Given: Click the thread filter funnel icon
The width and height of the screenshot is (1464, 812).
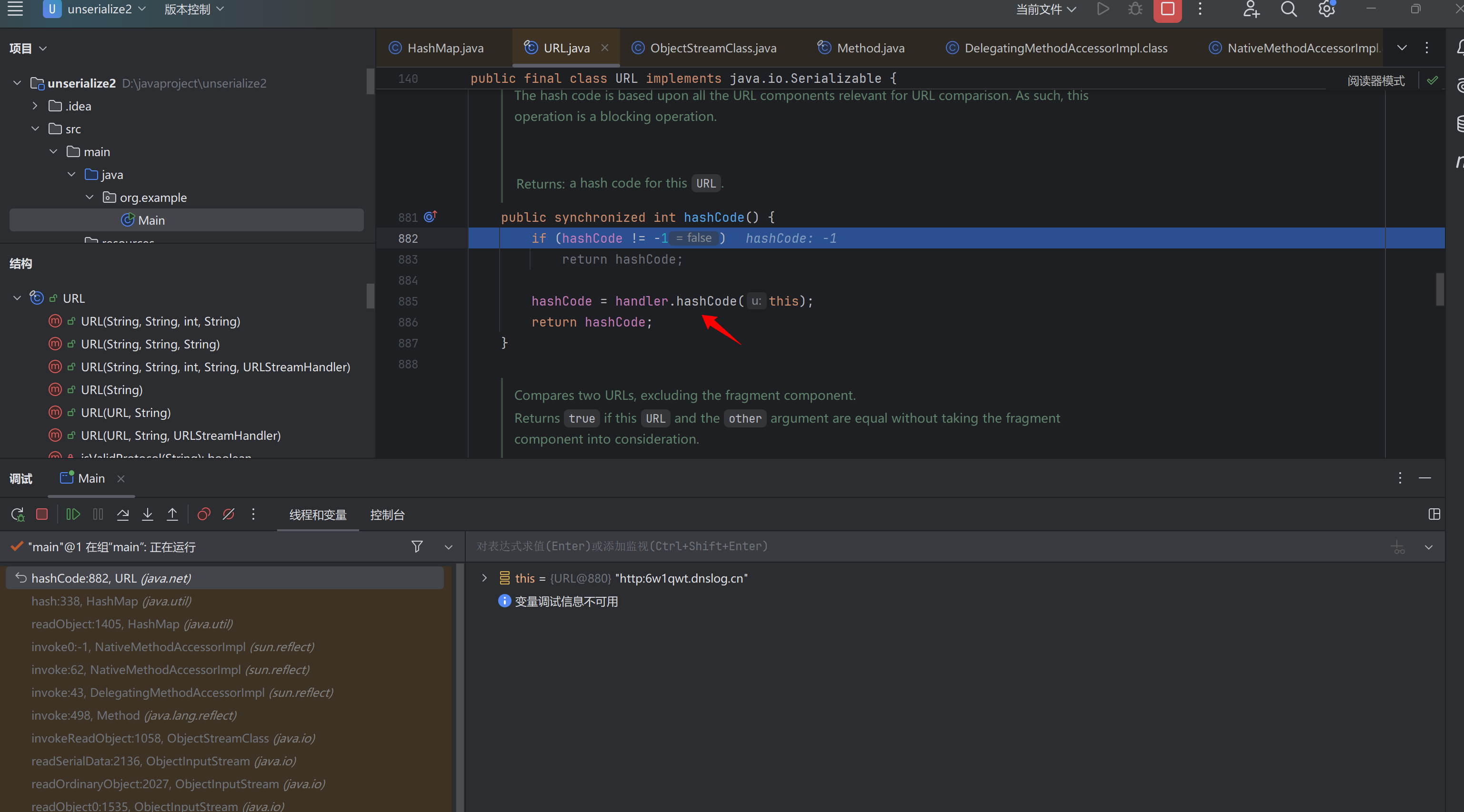Looking at the screenshot, I should pyautogui.click(x=417, y=546).
